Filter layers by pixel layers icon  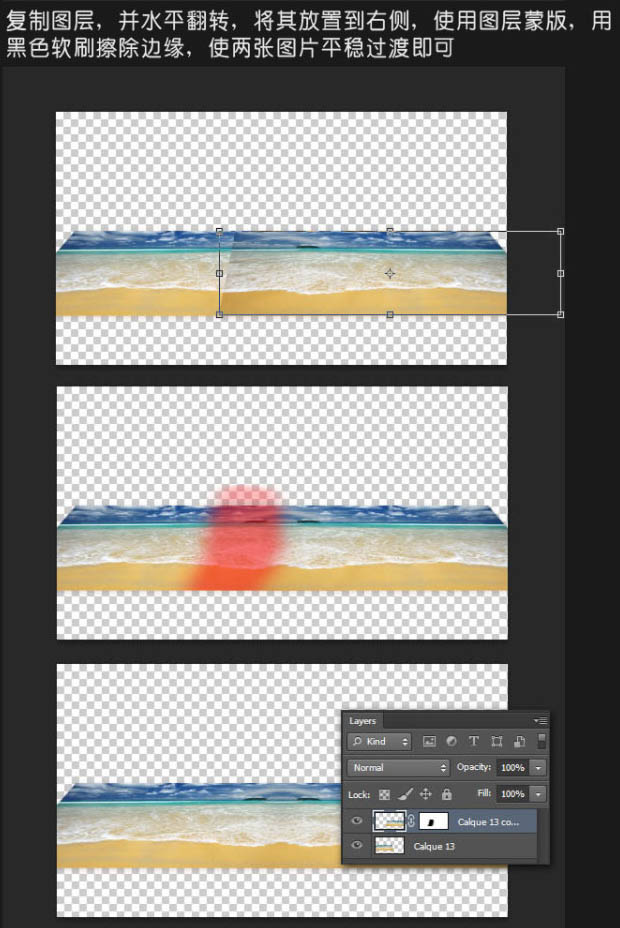[429, 742]
